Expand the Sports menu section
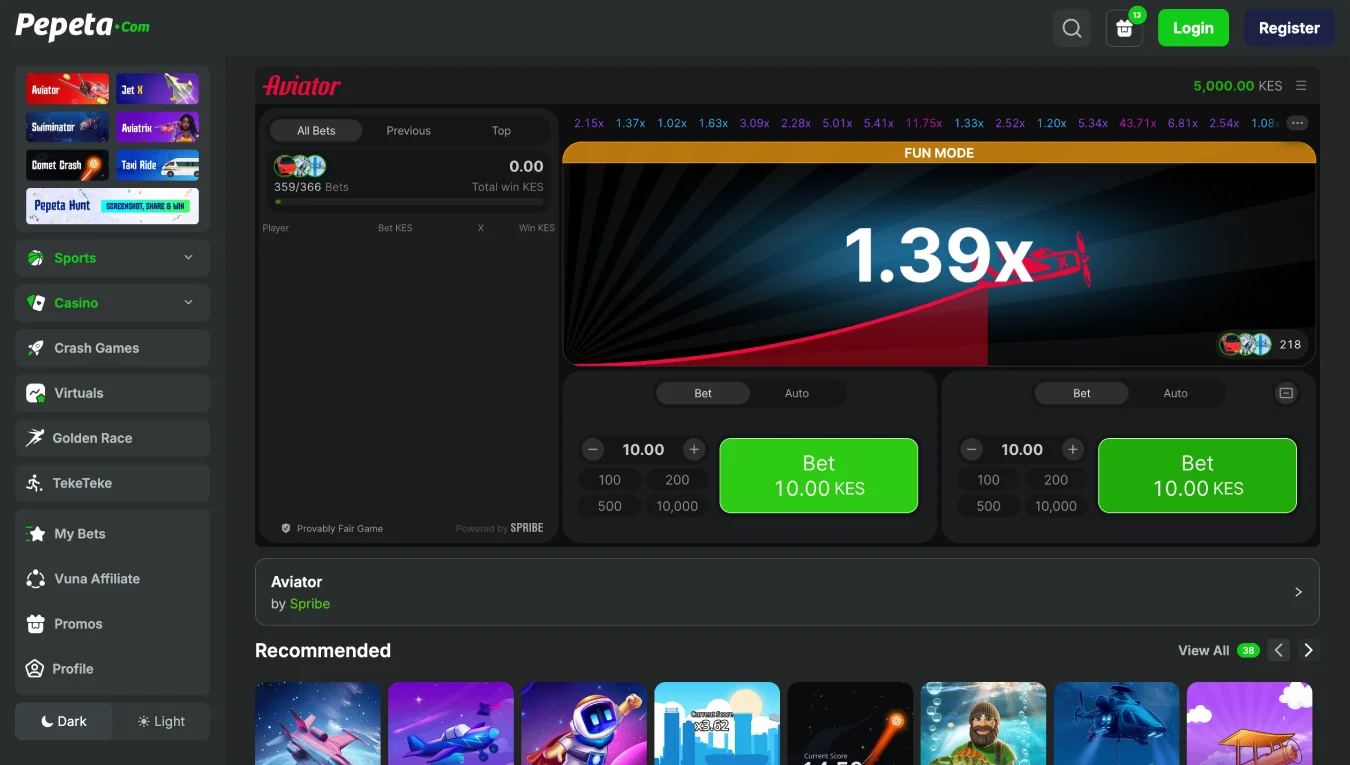This screenshot has width=1350, height=765. pos(112,258)
